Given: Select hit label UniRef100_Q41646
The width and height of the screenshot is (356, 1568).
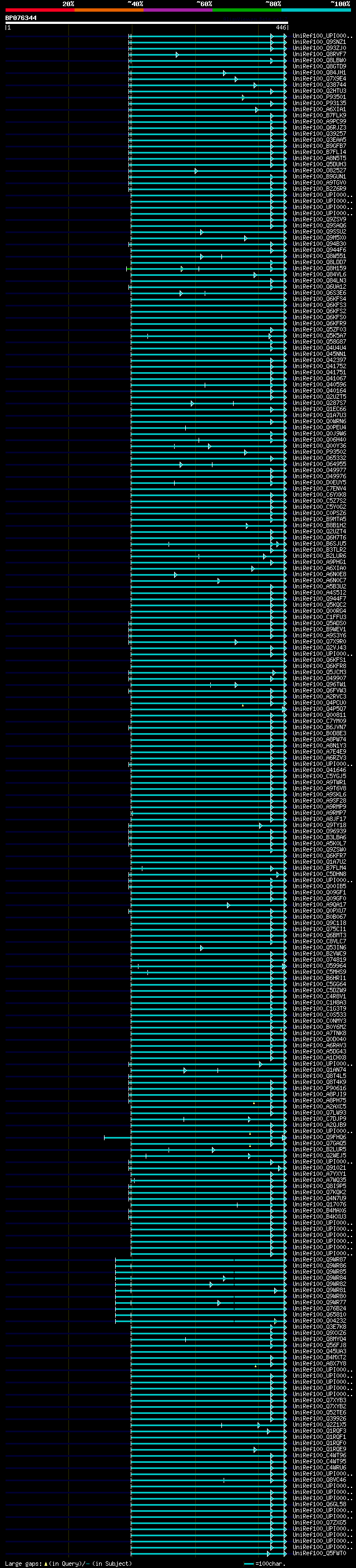Looking at the screenshot, I should click(319, 770).
